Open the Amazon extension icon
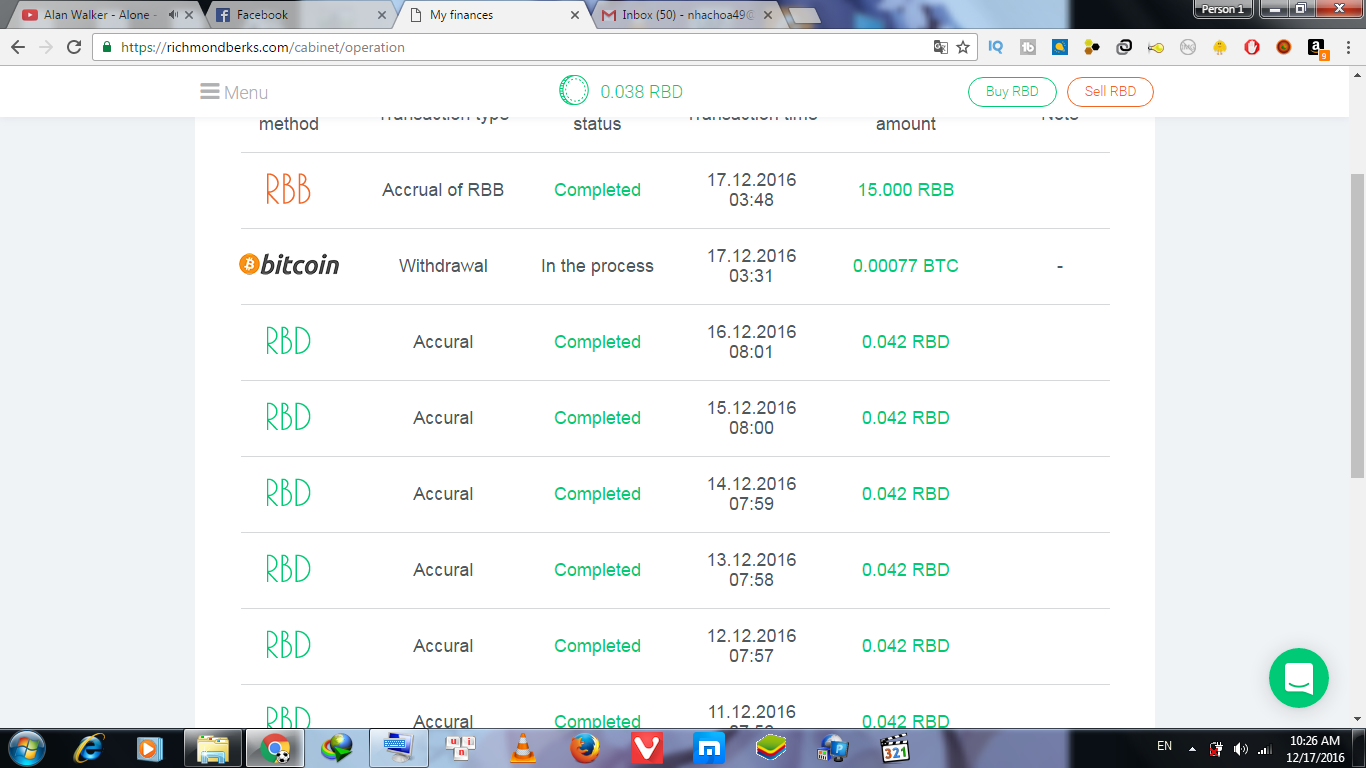The image size is (1366, 768). (1317, 48)
